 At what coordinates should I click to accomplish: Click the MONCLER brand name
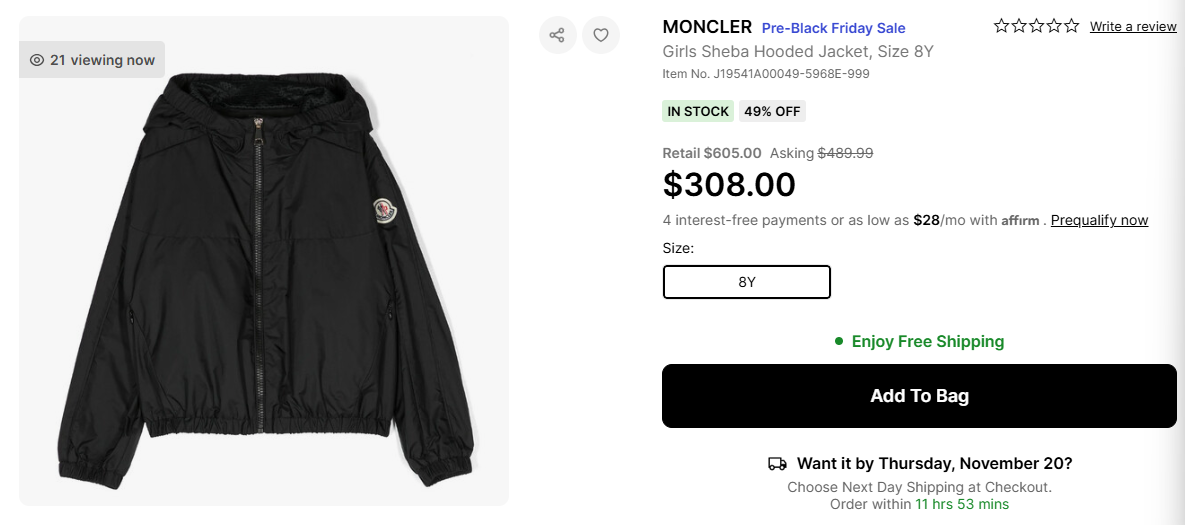pyautogui.click(x=707, y=27)
